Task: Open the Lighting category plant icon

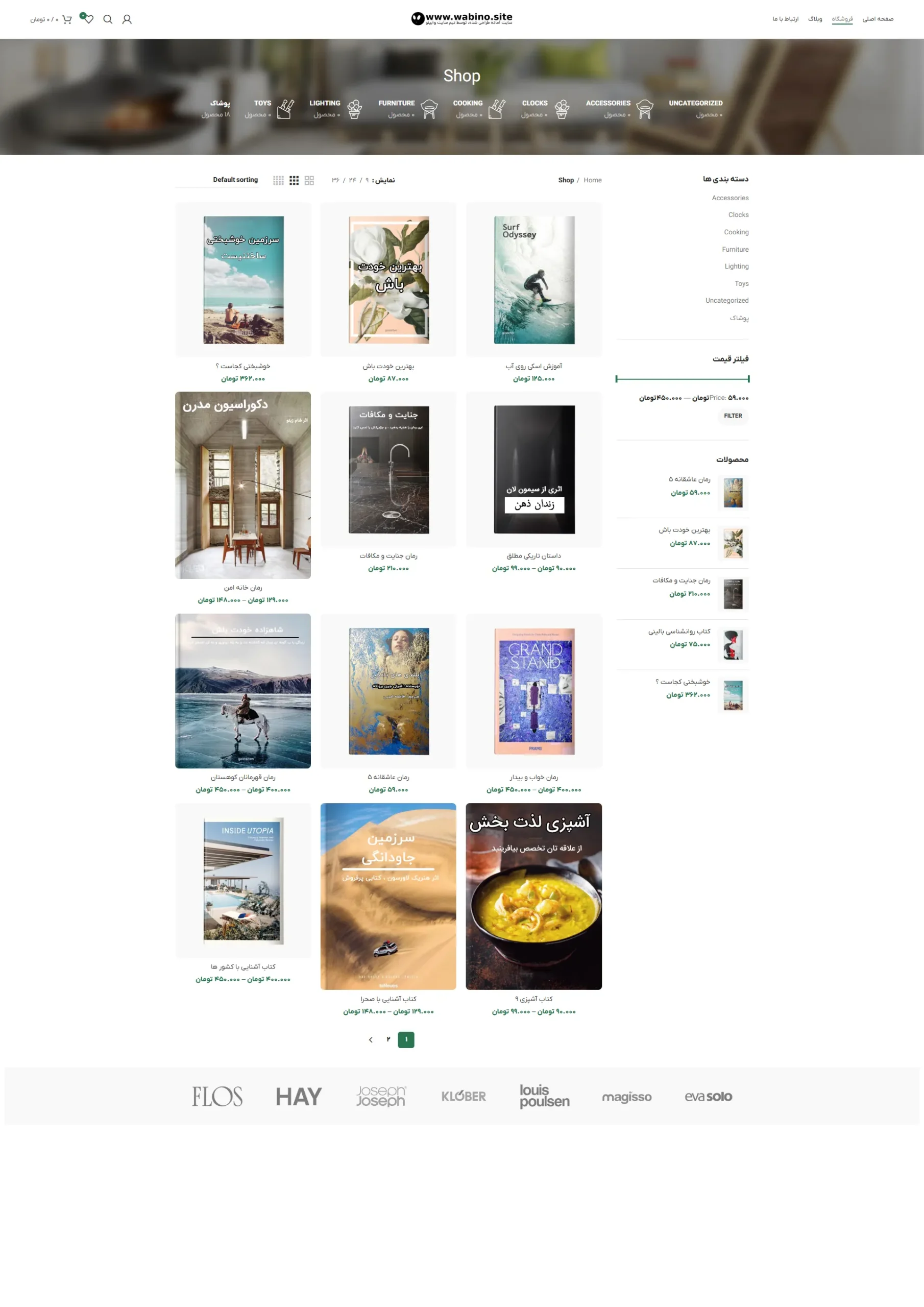Action: (x=354, y=109)
